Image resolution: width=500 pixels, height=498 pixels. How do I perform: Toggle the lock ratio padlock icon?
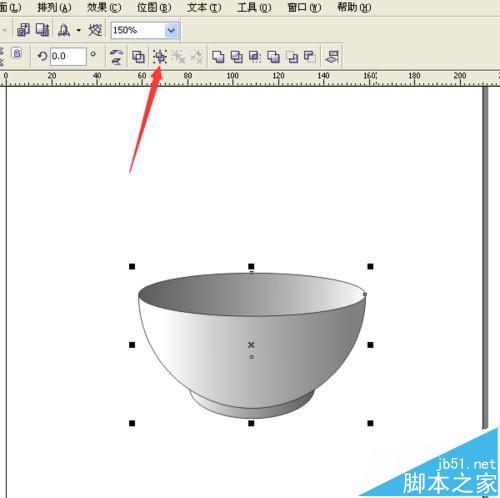coord(17,53)
